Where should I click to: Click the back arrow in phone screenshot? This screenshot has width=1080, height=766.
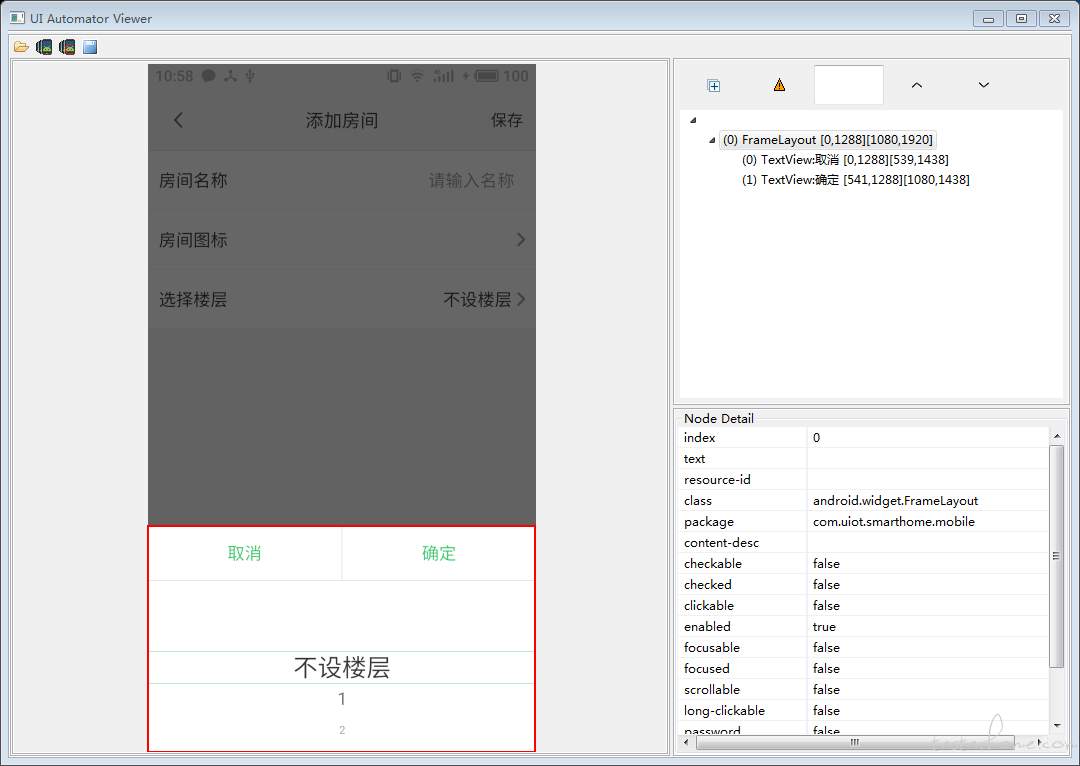click(178, 120)
